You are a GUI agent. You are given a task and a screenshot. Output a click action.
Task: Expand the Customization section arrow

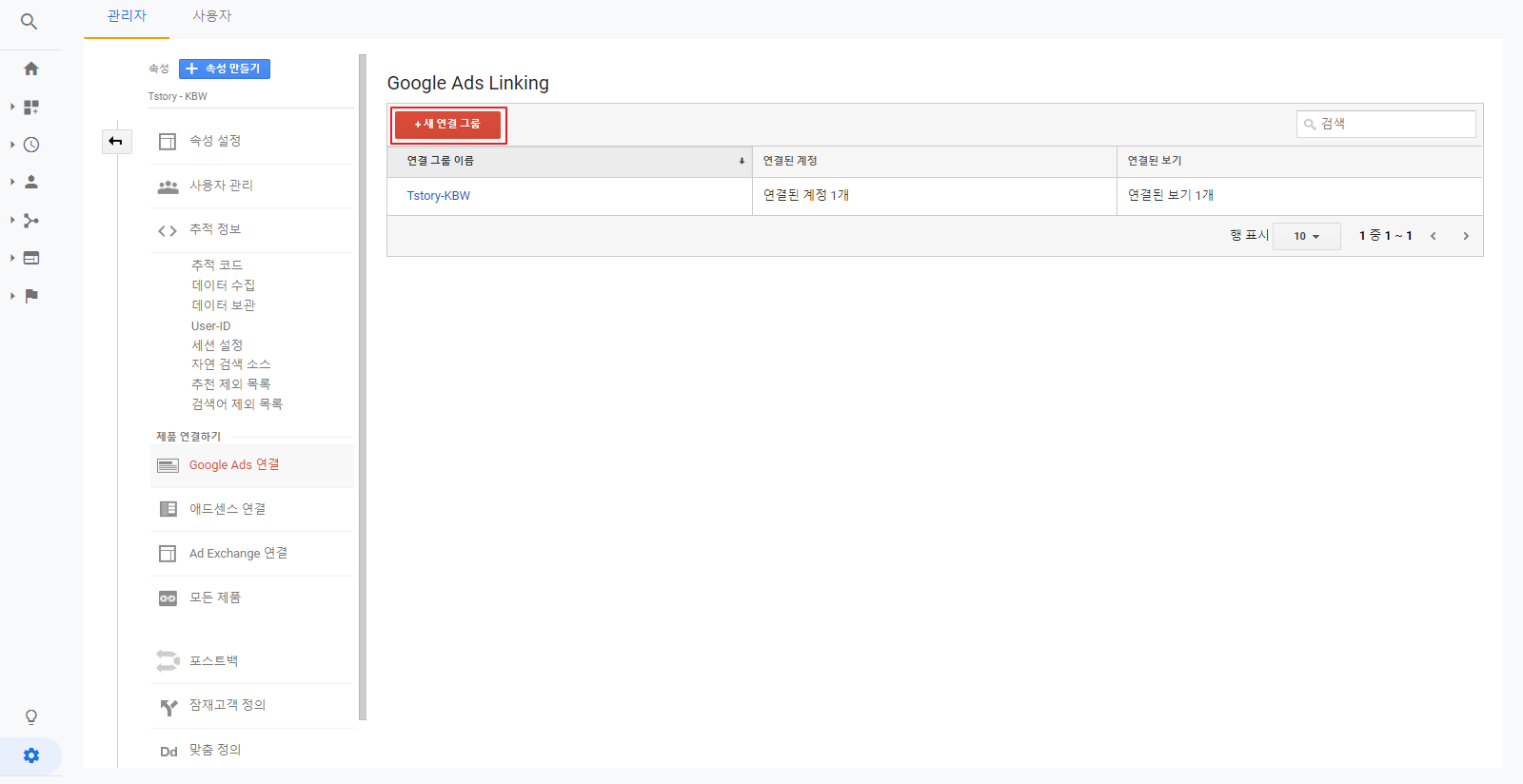[x=12, y=107]
